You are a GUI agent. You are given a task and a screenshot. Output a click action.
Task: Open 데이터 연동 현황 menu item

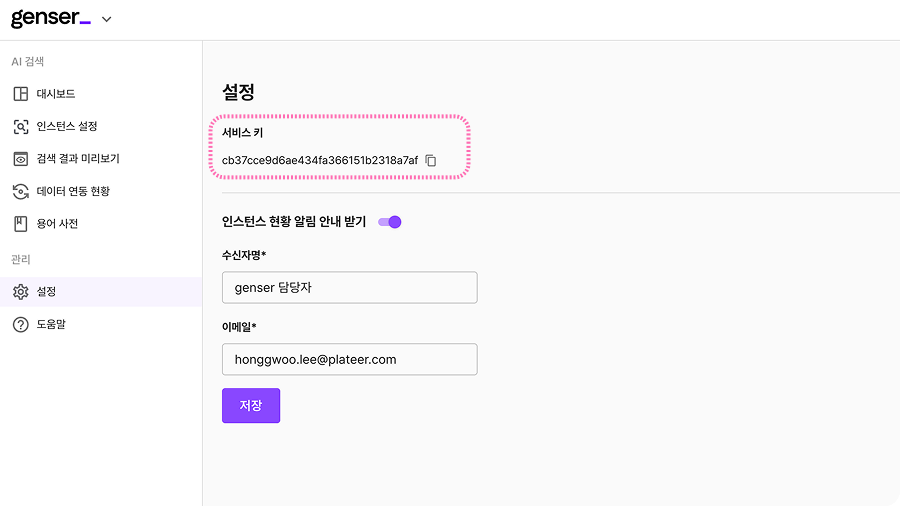coord(72,191)
